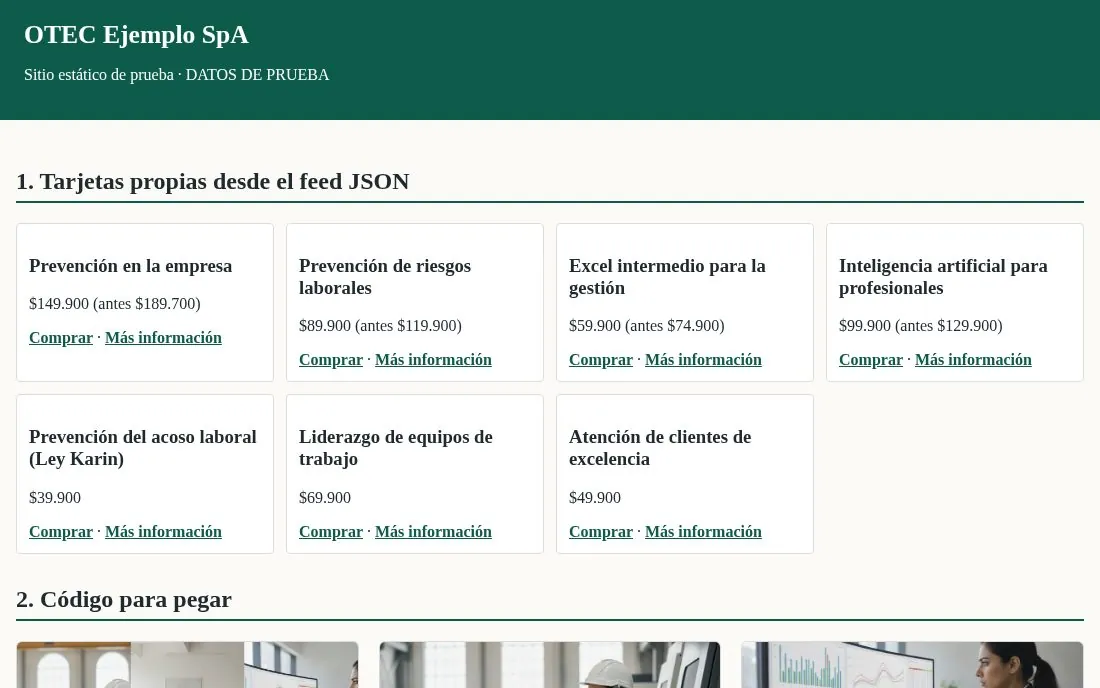Viewport: 1100px width, 688px height.
Task: Click the card title 'Atención de clientes de excelencia'
Action: [660, 448]
